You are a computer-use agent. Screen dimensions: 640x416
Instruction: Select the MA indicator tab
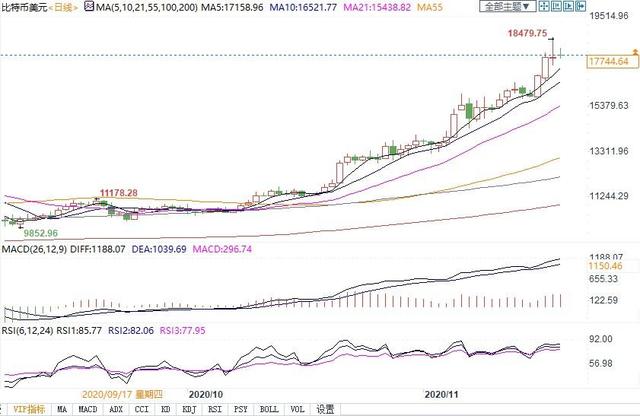(x=62, y=409)
